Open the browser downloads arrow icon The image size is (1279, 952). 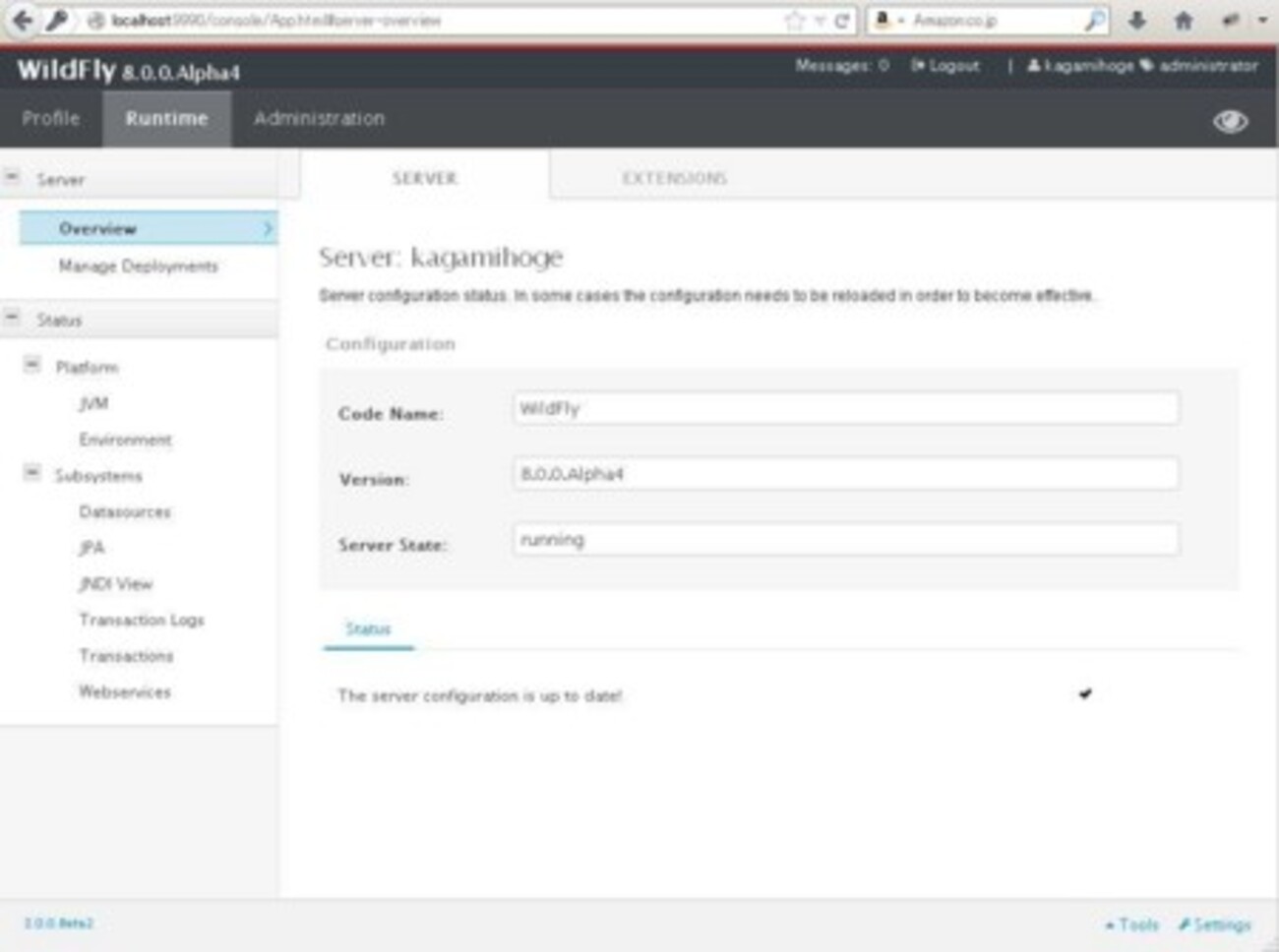point(1137,20)
